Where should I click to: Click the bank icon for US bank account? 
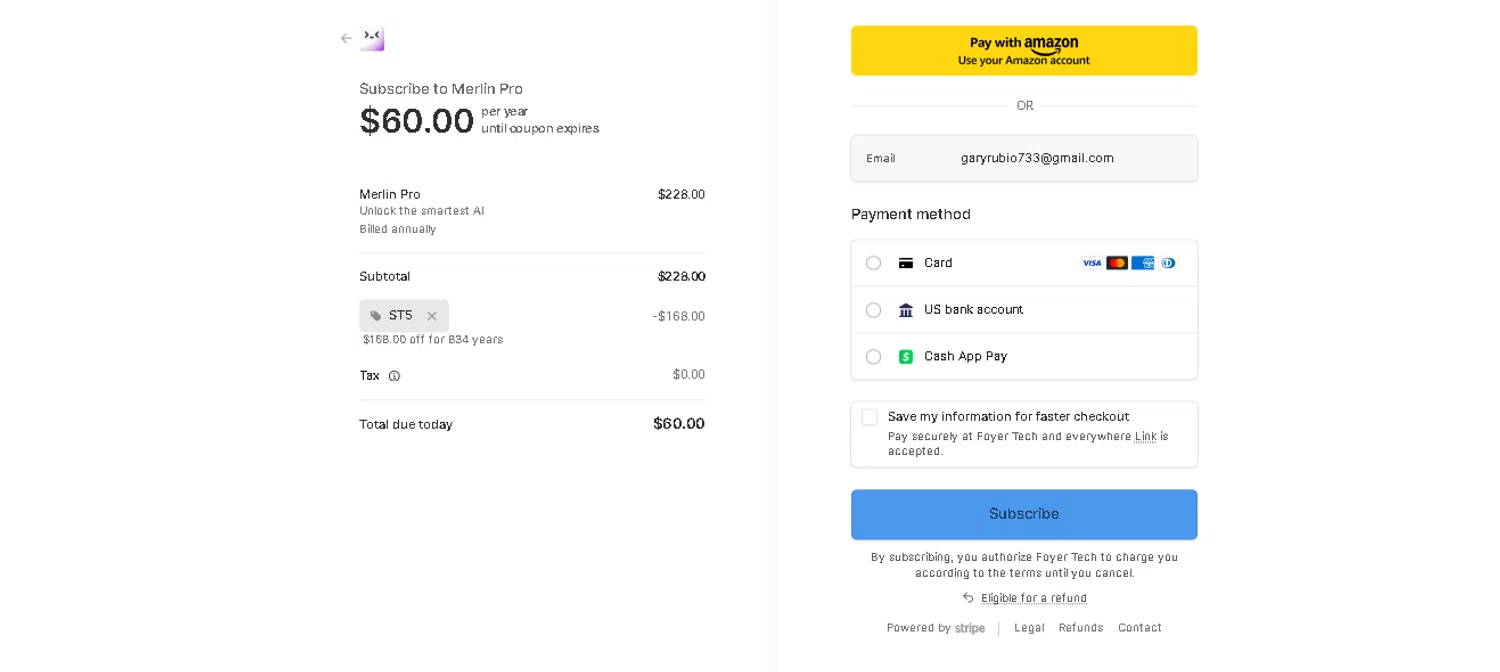tap(906, 310)
